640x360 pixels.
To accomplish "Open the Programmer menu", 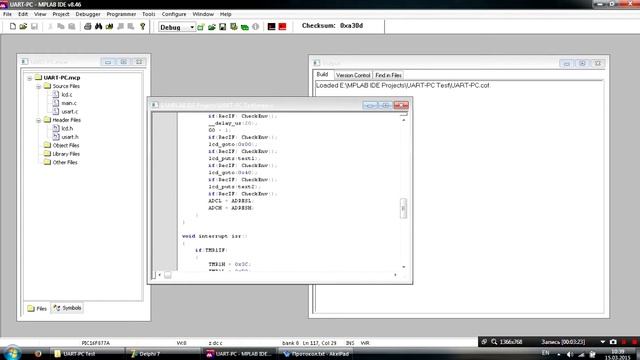I will 121,14.
